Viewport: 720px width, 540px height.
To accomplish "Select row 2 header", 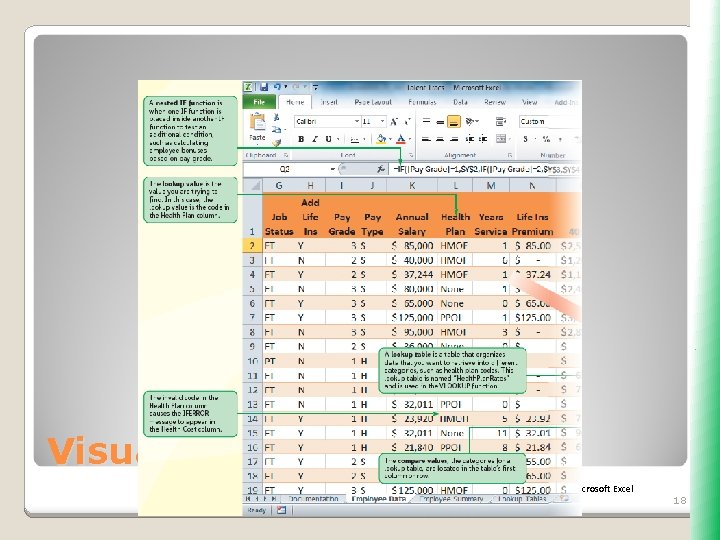I will tap(252, 246).
